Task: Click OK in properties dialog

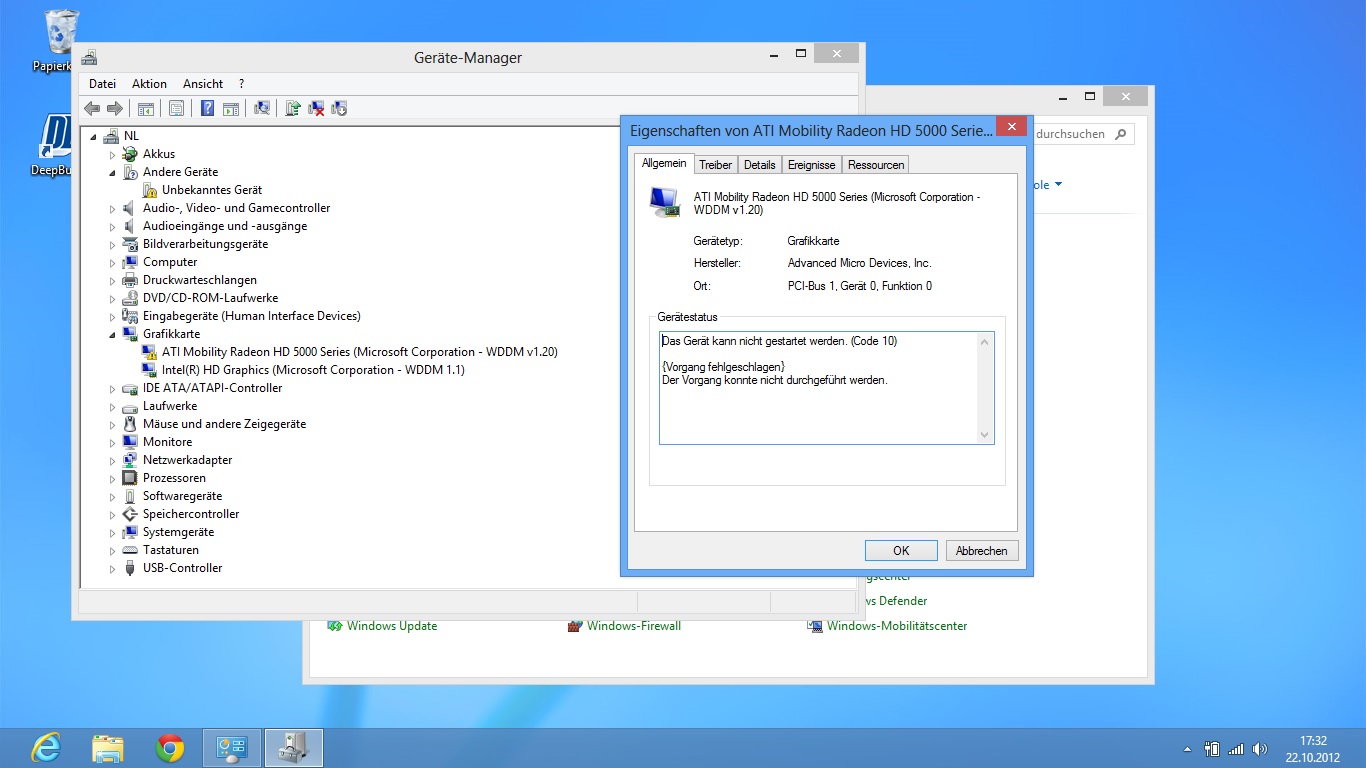Action: [x=901, y=550]
